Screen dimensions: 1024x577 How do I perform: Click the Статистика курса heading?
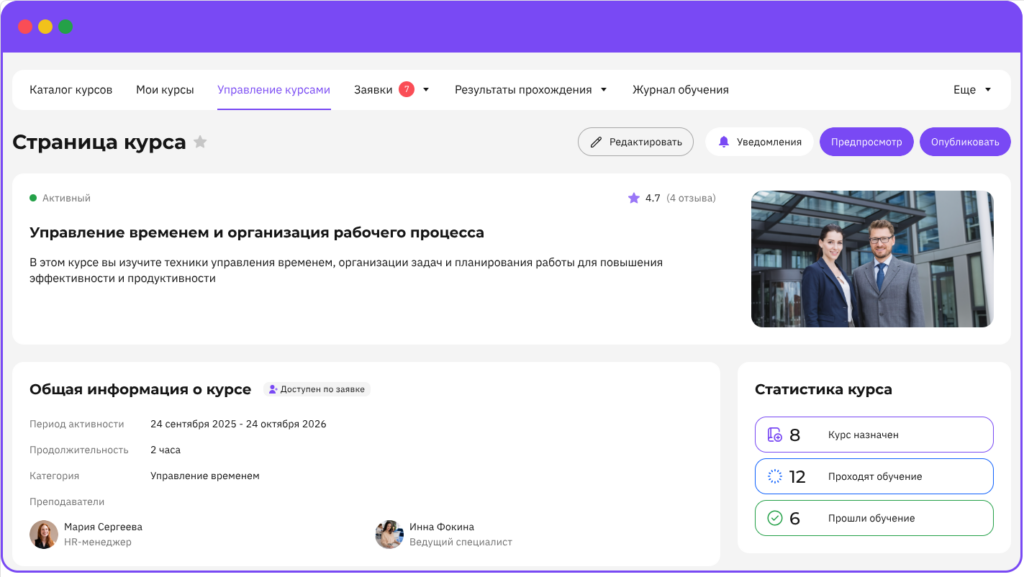(824, 390)
